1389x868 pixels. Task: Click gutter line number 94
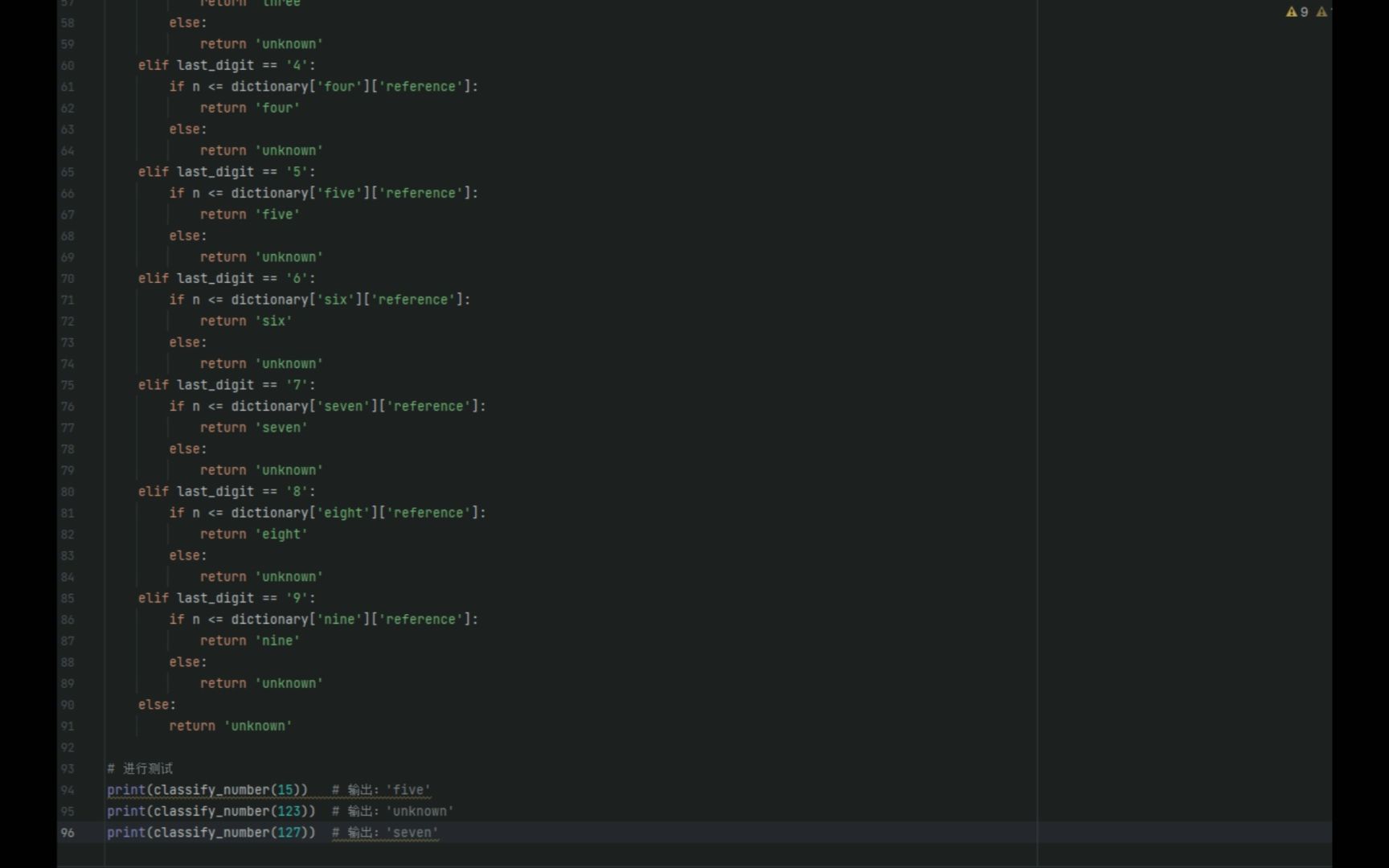click(68, 790)
